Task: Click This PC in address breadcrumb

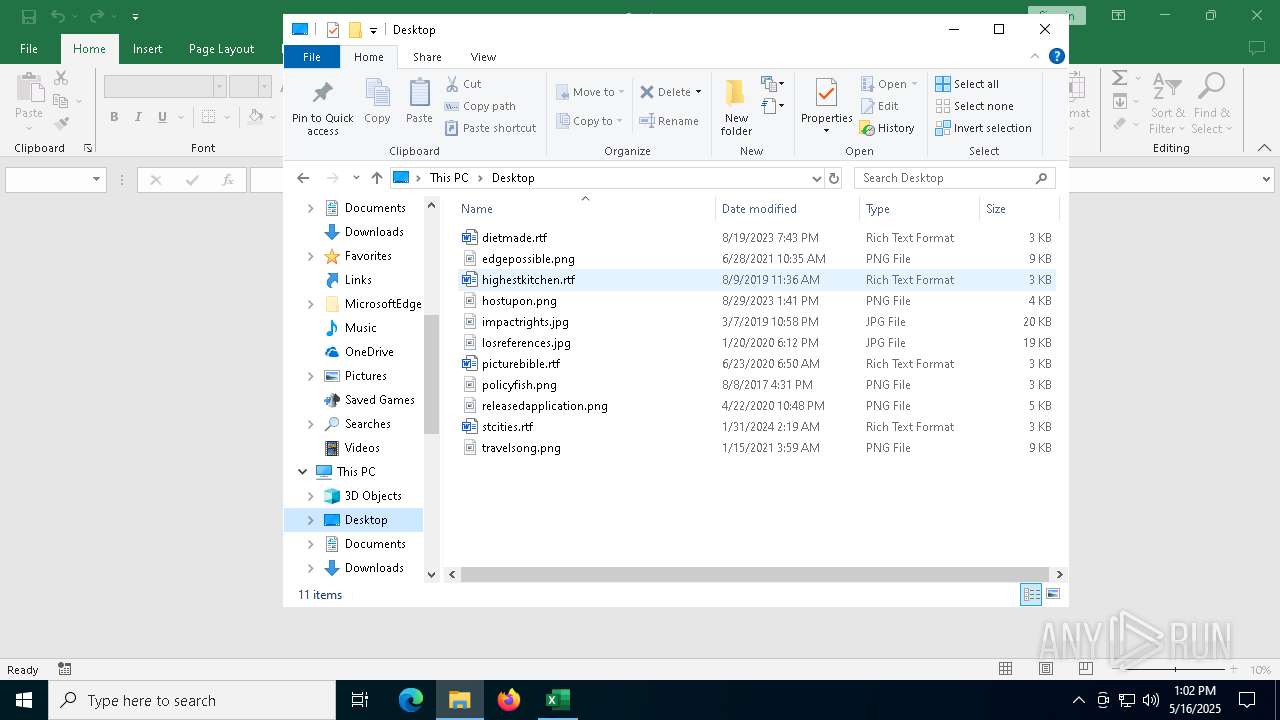Action: 449,178
